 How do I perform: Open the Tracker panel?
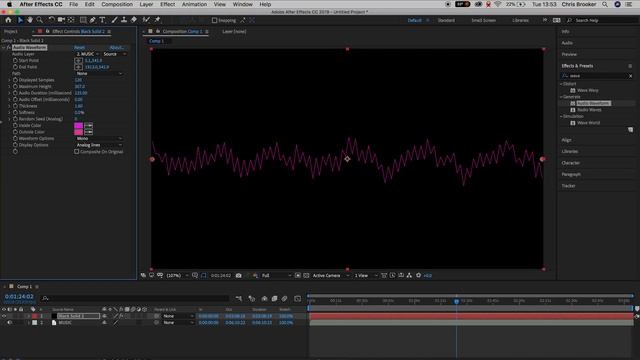pos(568,186)
